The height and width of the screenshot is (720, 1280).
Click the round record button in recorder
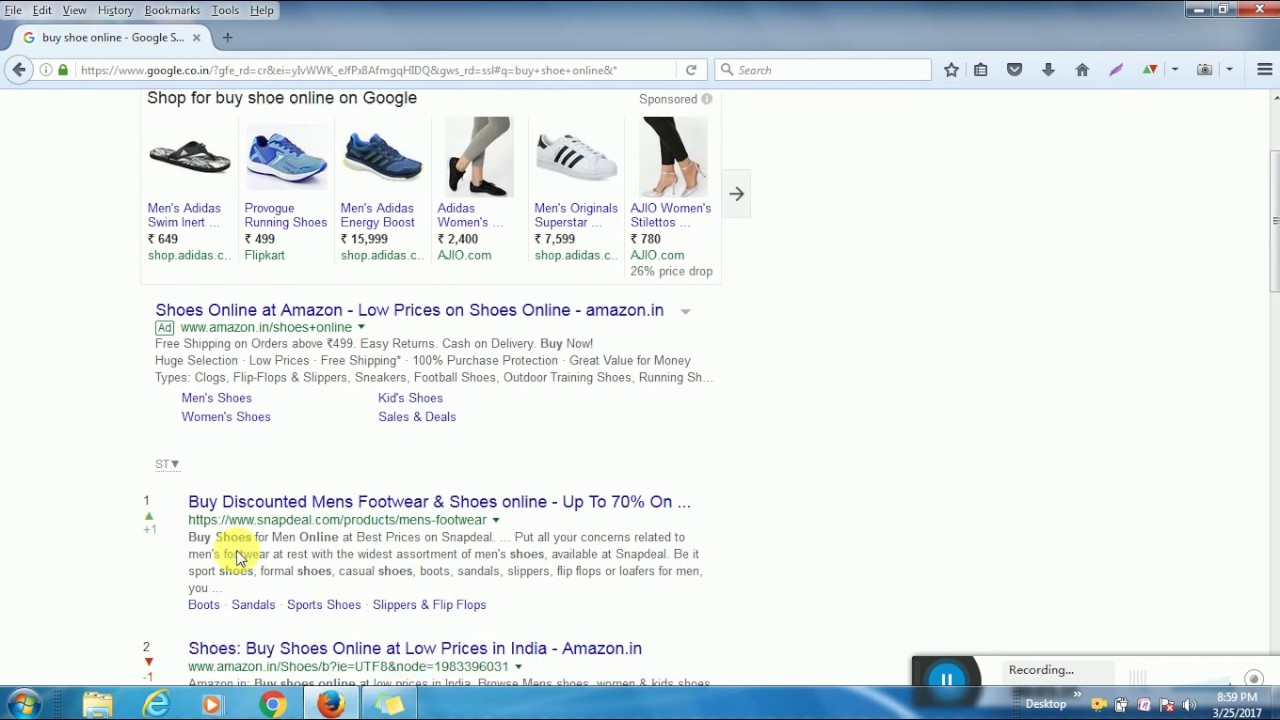1254,679
